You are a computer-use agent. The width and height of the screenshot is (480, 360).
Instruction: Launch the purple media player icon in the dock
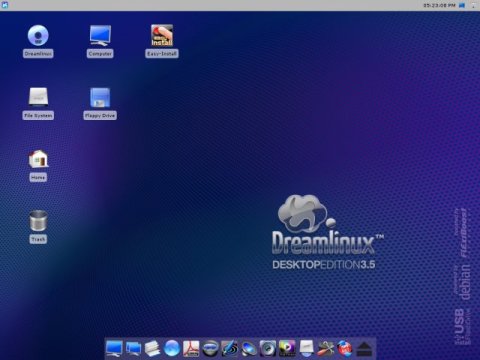[287, 349]
